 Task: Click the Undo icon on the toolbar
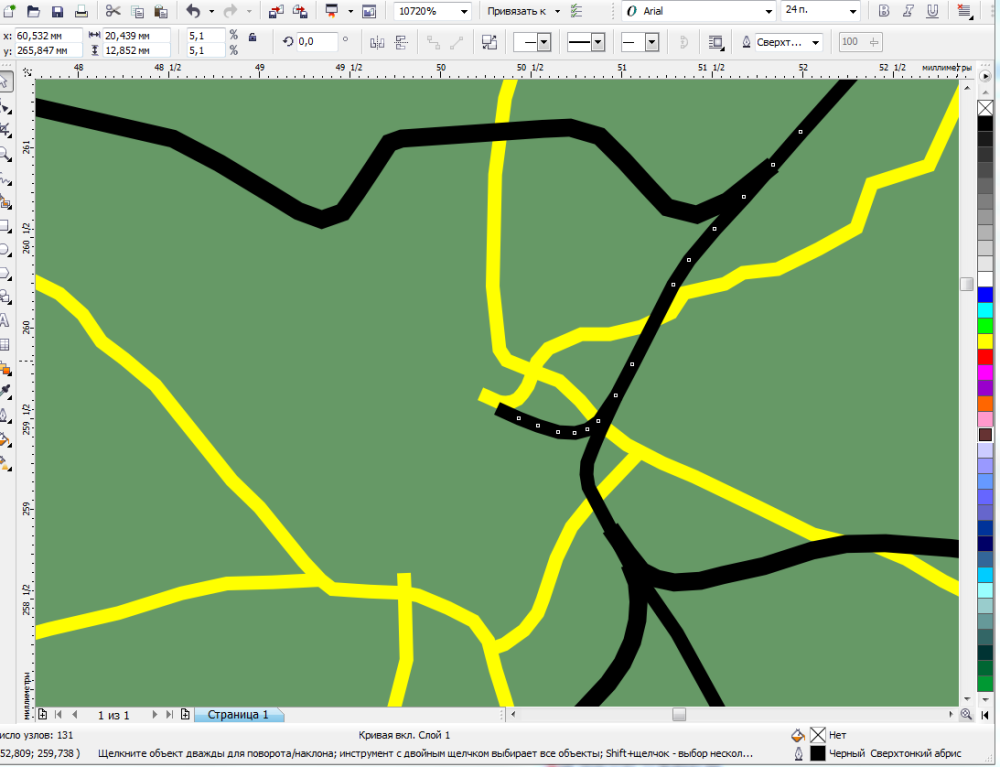click(x=194, y=11)
